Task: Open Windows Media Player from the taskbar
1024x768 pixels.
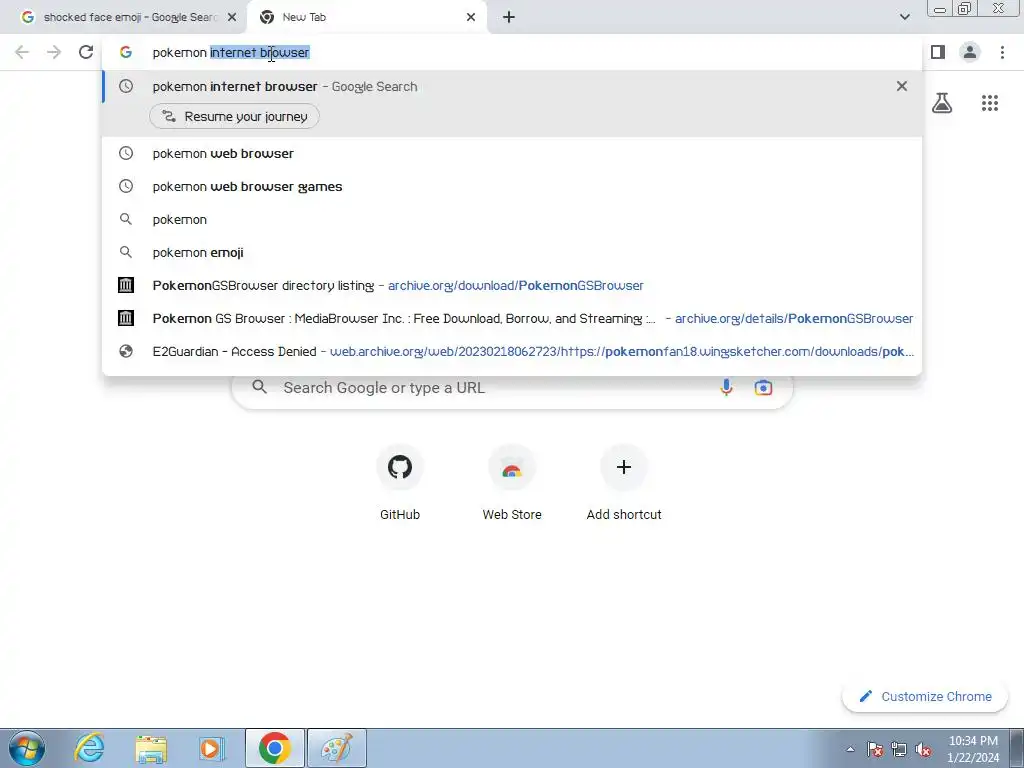Action: pyautogui.click(x=212, y=748)
